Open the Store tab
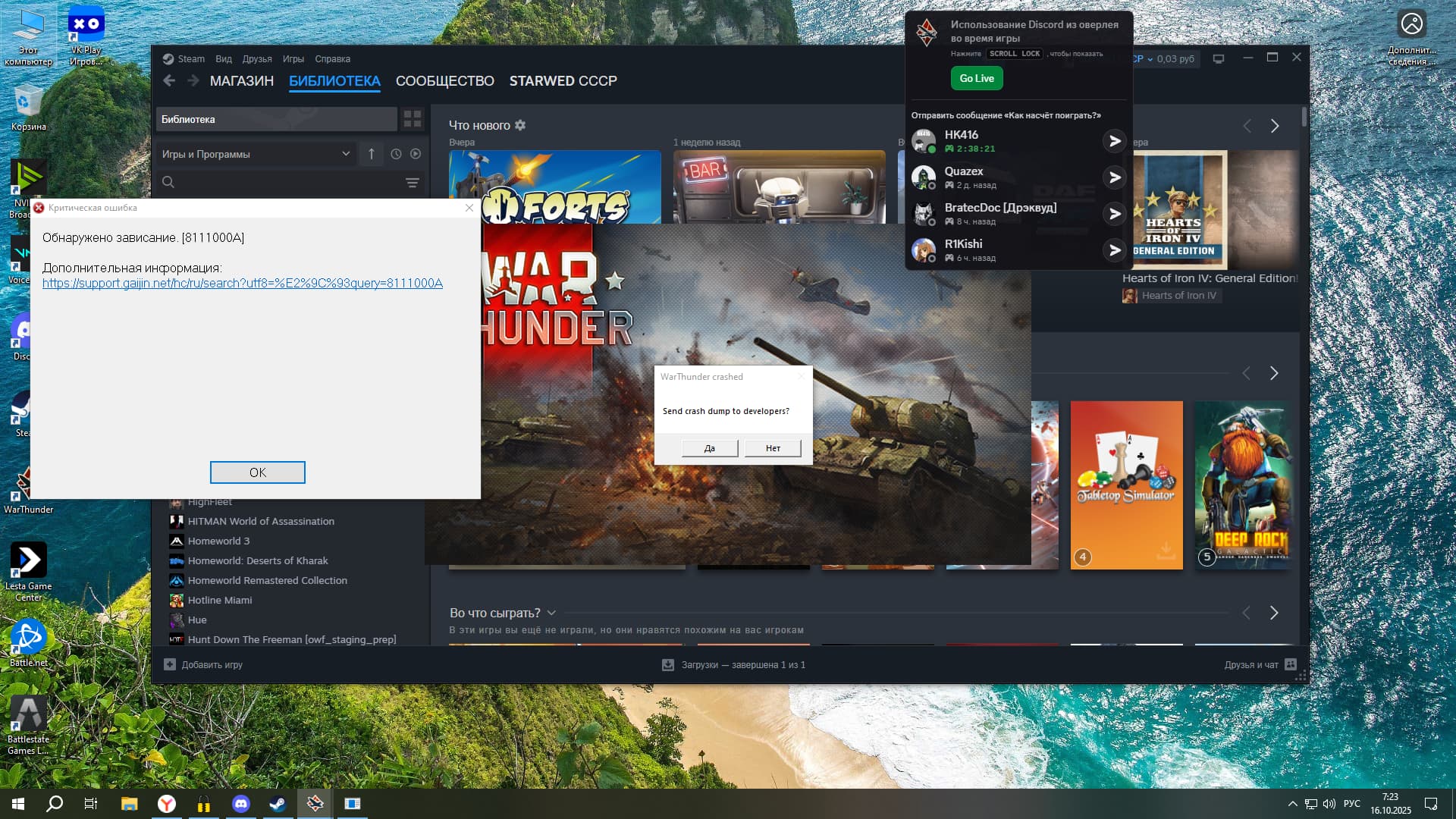The height and width of the screenshot is (819, 1456). click(241, 81)
